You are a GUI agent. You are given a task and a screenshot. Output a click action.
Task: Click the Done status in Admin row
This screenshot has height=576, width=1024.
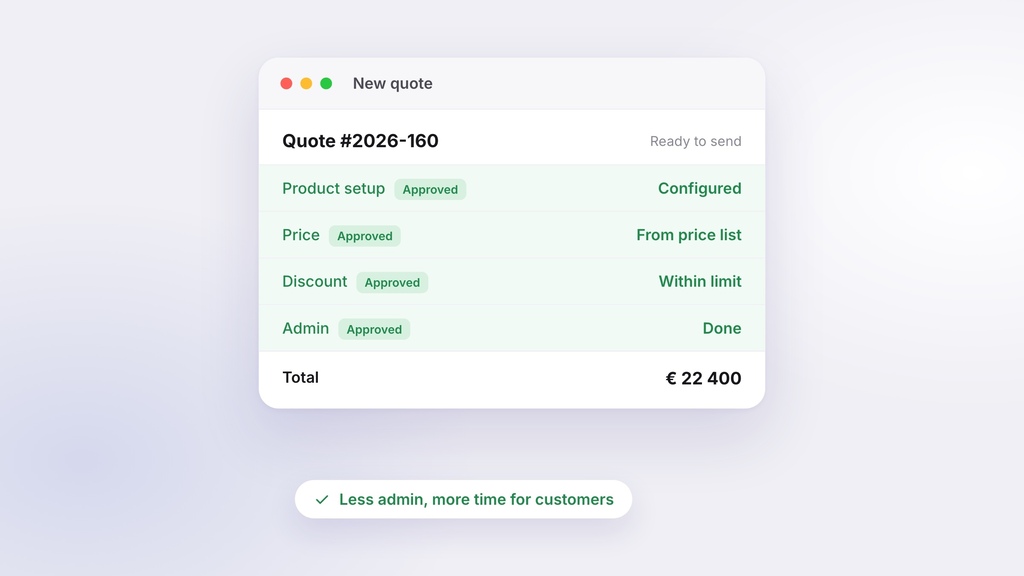(x=722, y=328)
